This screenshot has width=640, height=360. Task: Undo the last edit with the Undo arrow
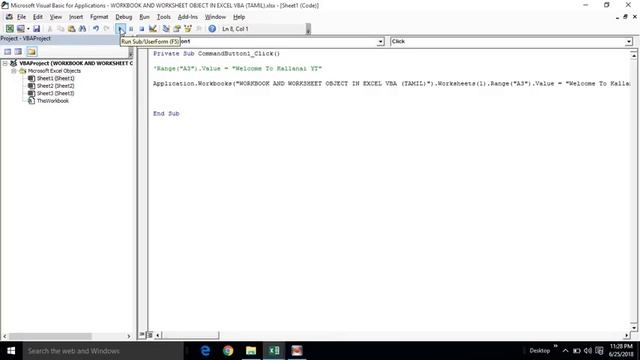[96, 29]
